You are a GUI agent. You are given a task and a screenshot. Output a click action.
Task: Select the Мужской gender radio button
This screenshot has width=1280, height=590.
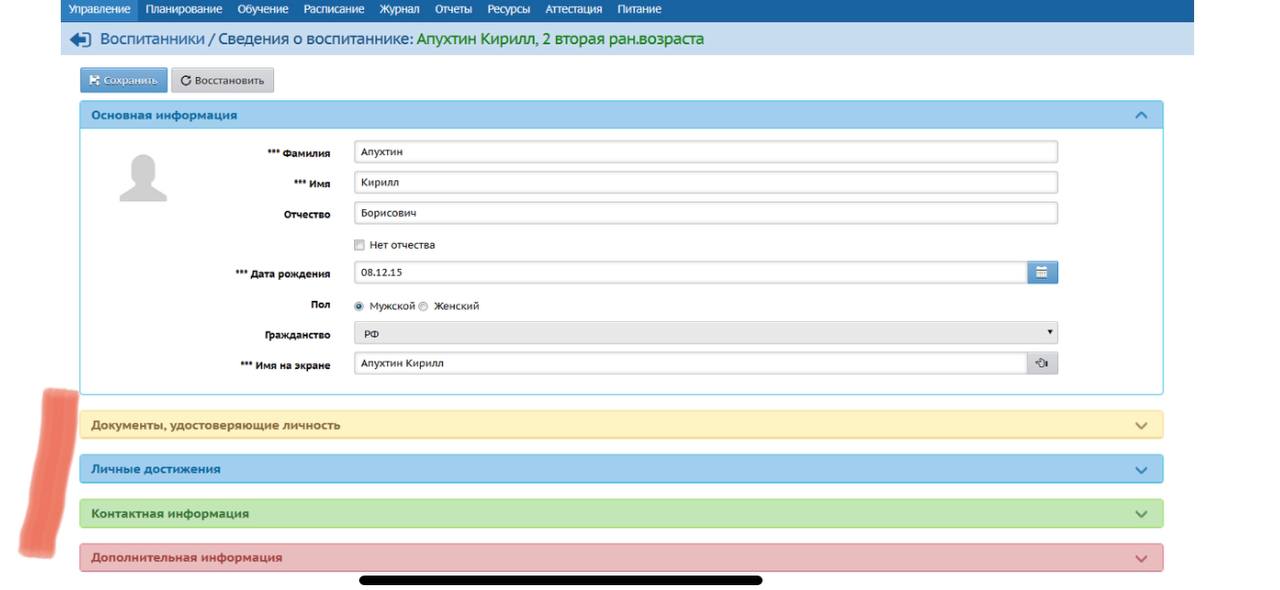360,306
